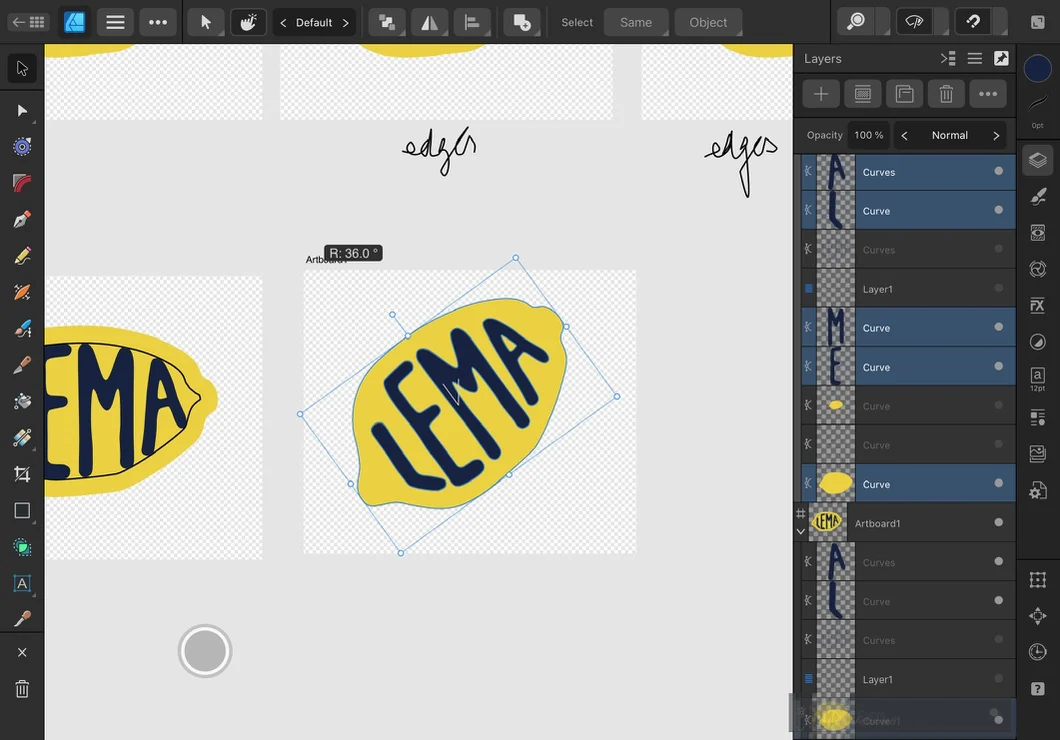The width and height of the screenshot is (1060, 740).
Task: Collapse the Artboard1 layer group
Action: pyautogui.click(x=800, y=531)
